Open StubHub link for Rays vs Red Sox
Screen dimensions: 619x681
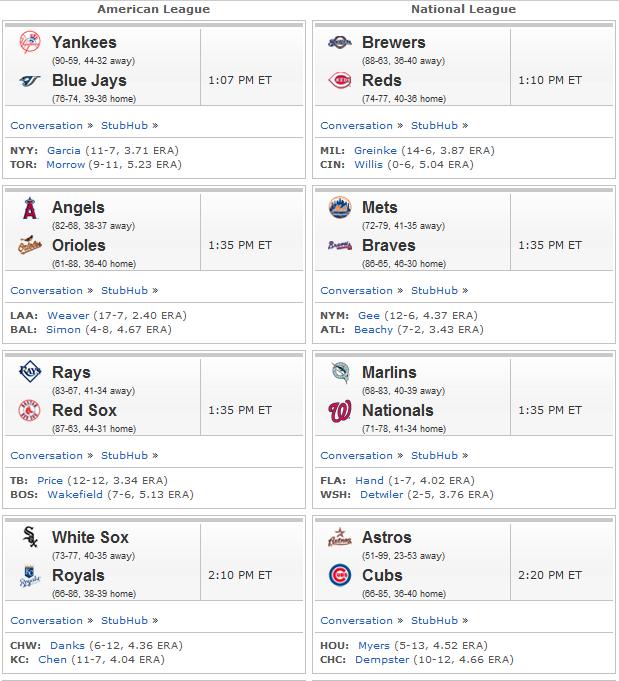click(x=125, y=456)
